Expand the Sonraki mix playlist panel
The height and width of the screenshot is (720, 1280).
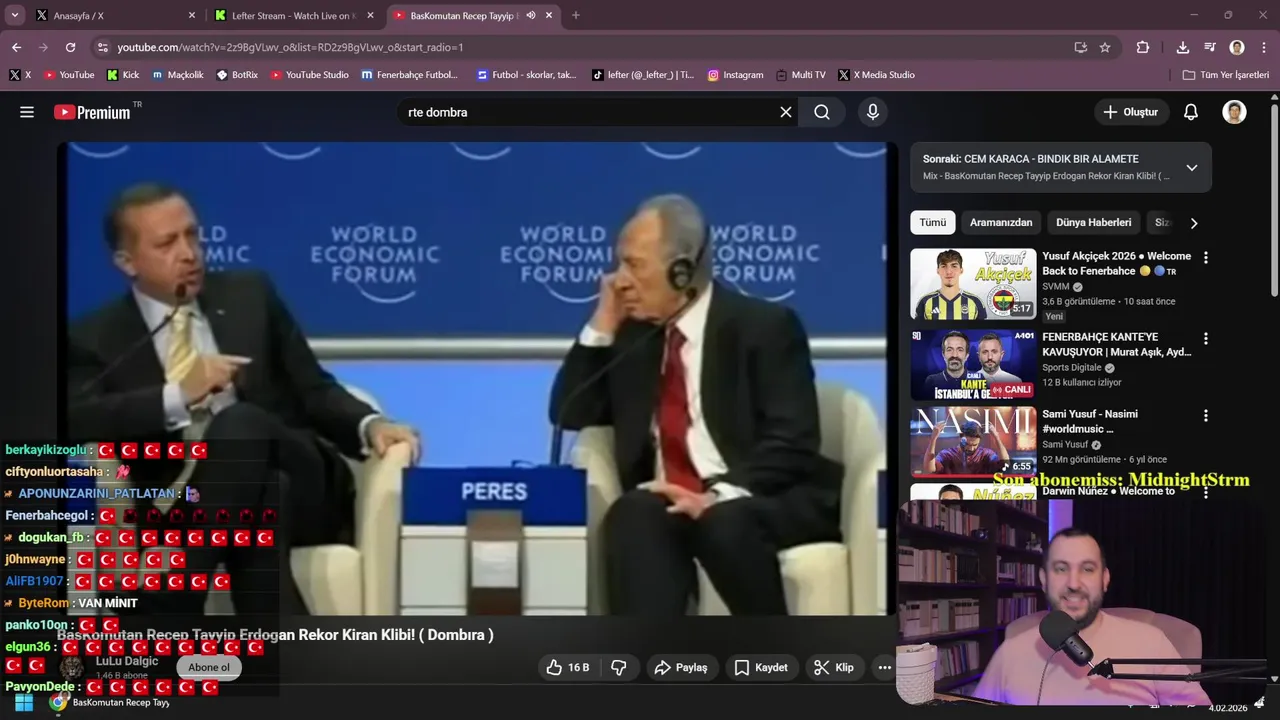coord(1191,167)
